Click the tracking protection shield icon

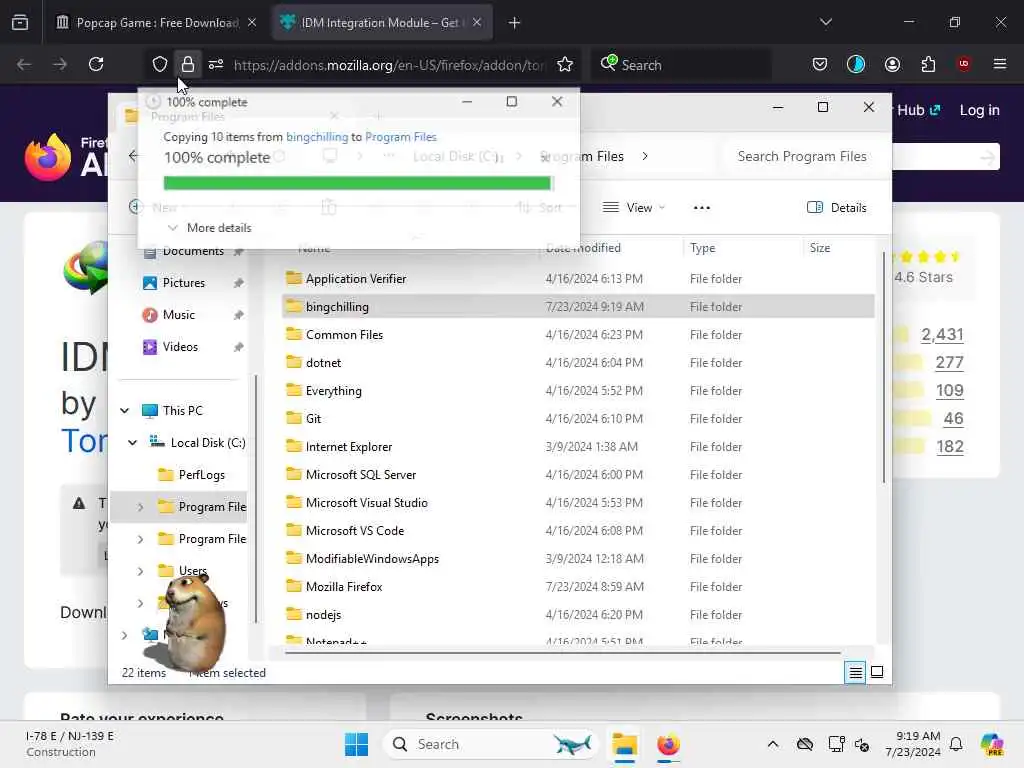[x=160, y=64]
